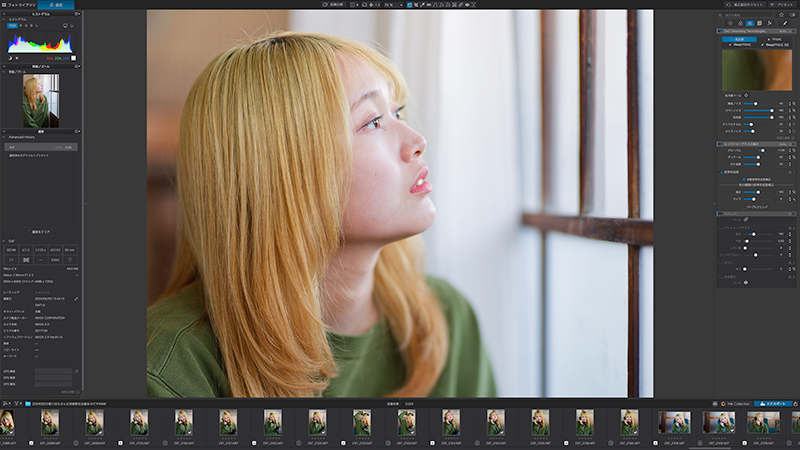Collapse the Advanced History section
This screenshot has width=800, height=450.
[x=4, y=137]
